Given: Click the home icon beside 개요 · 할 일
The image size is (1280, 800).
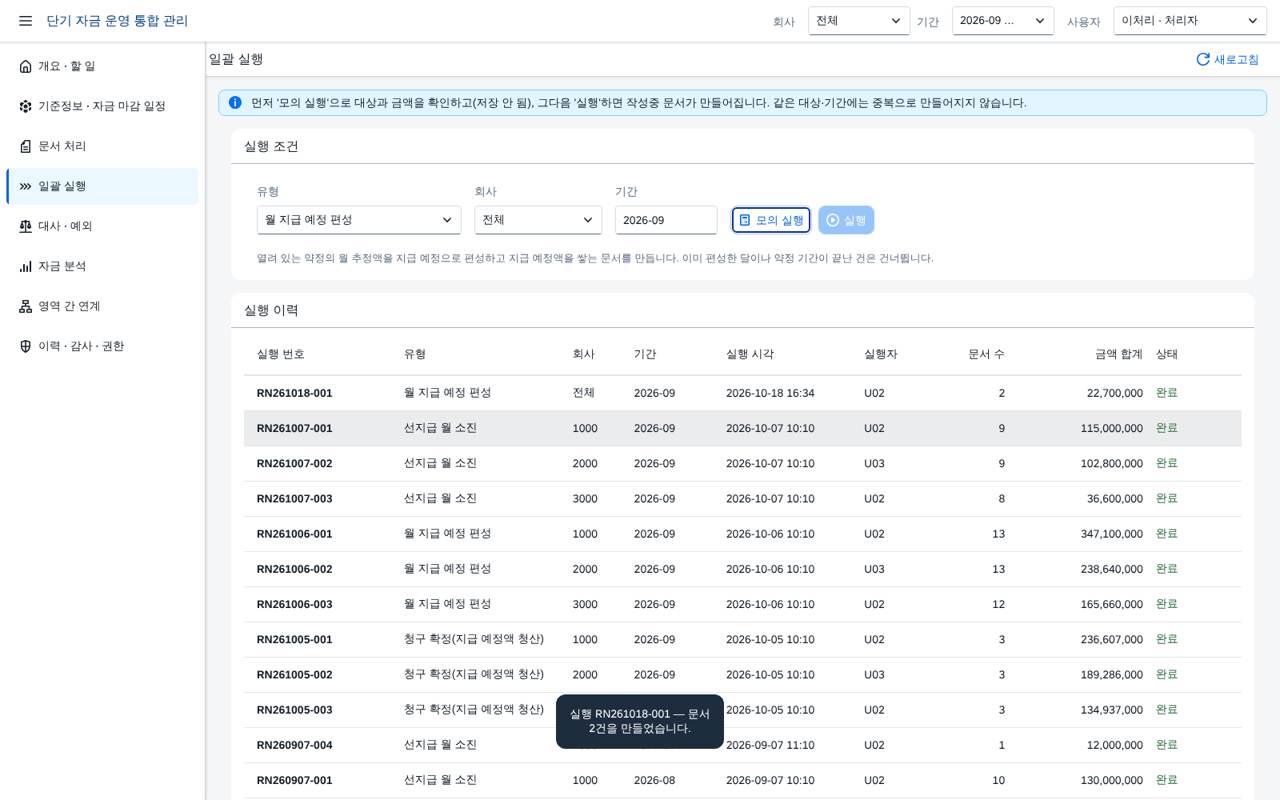Looking at the screenshot, I should [25, 66].
